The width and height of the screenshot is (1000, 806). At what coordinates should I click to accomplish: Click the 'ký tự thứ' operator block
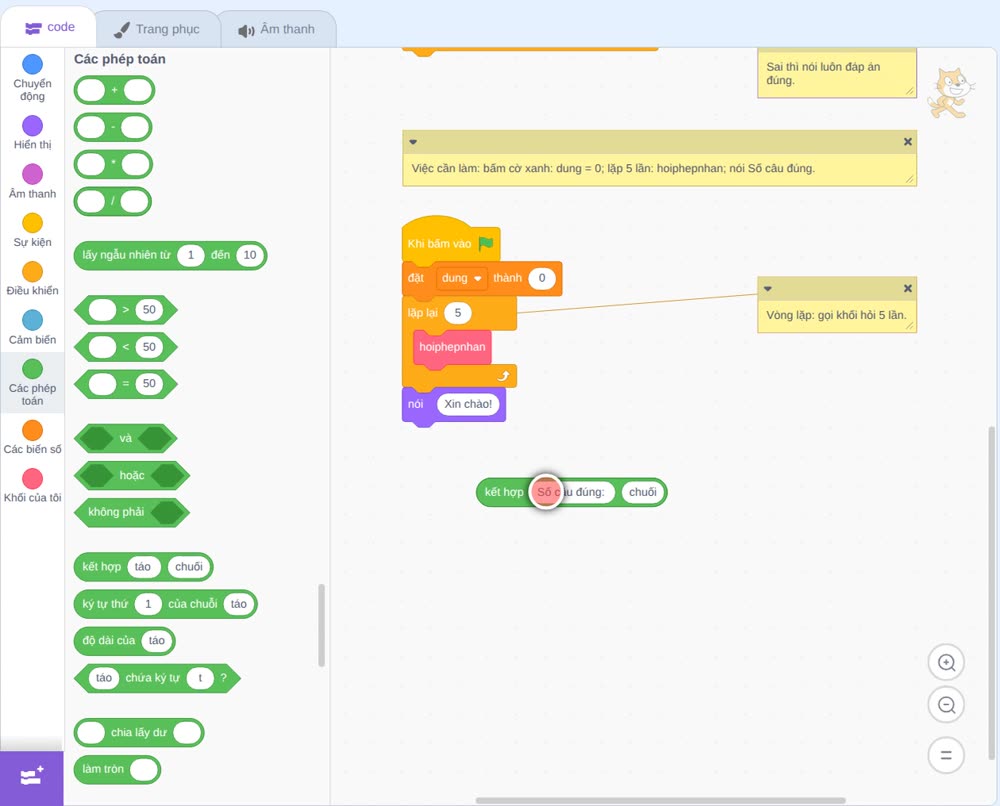click(166, 604)
